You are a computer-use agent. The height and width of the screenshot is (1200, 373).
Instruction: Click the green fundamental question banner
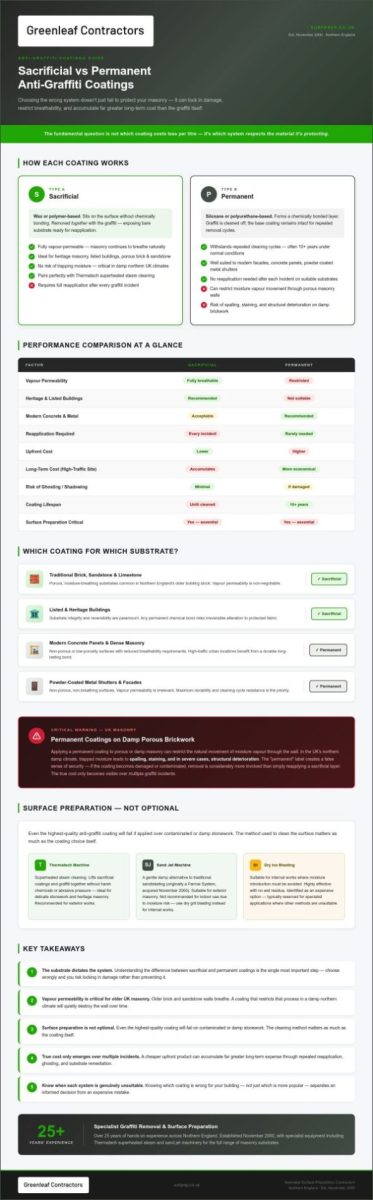tap(186, 132)
